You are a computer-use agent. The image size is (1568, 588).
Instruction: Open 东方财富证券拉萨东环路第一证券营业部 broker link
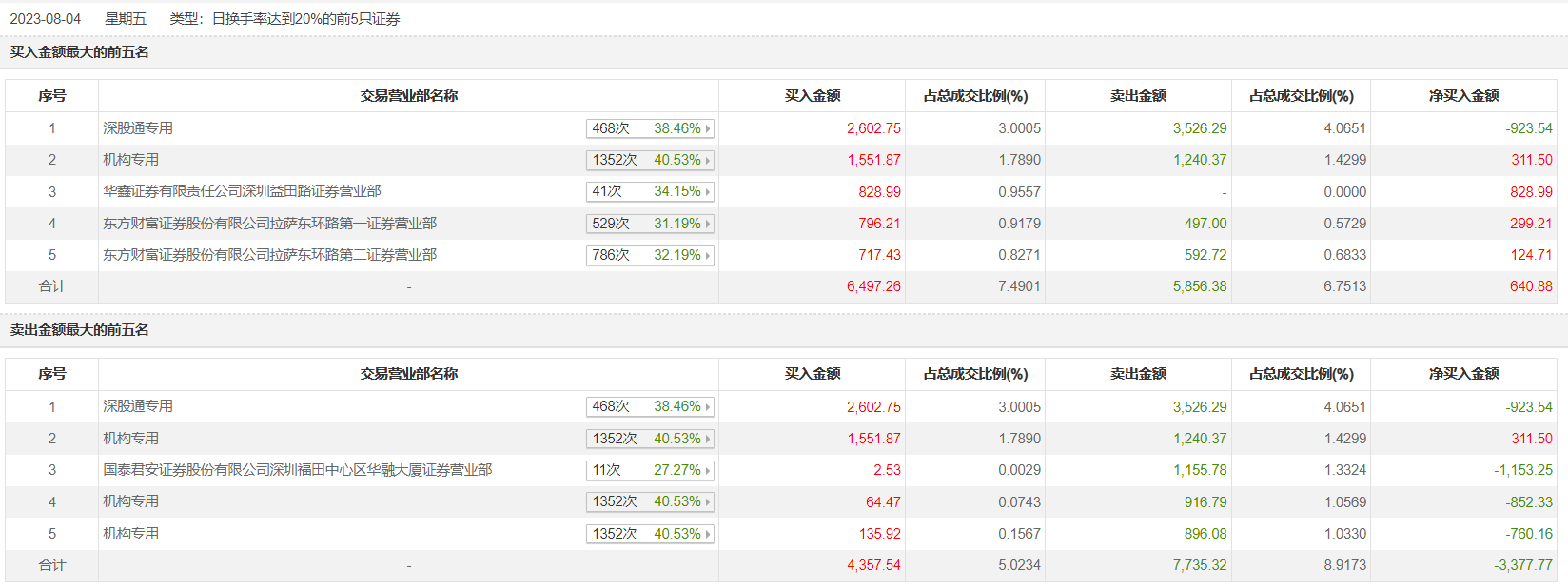point(269,224)
